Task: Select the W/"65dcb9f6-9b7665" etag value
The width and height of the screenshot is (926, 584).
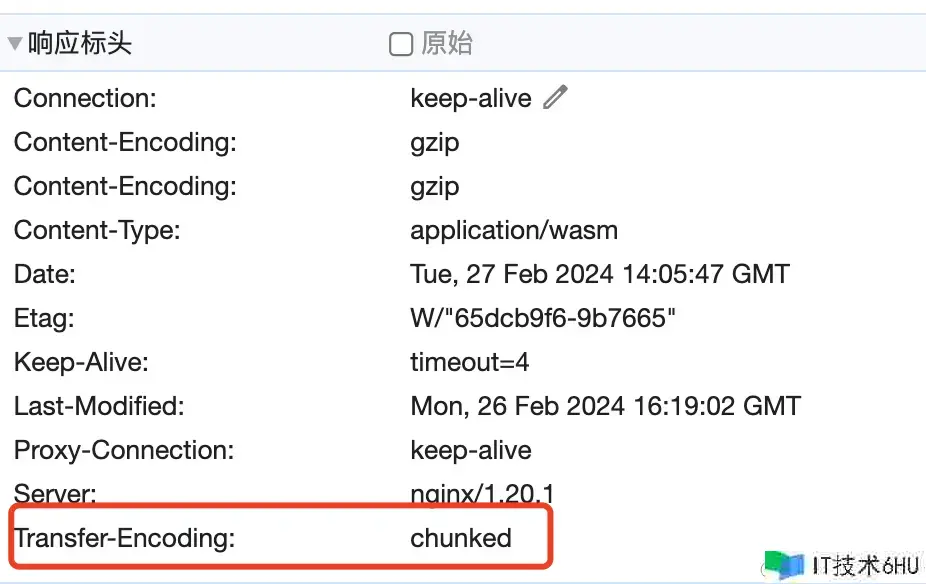Action: tap(544, 318)
